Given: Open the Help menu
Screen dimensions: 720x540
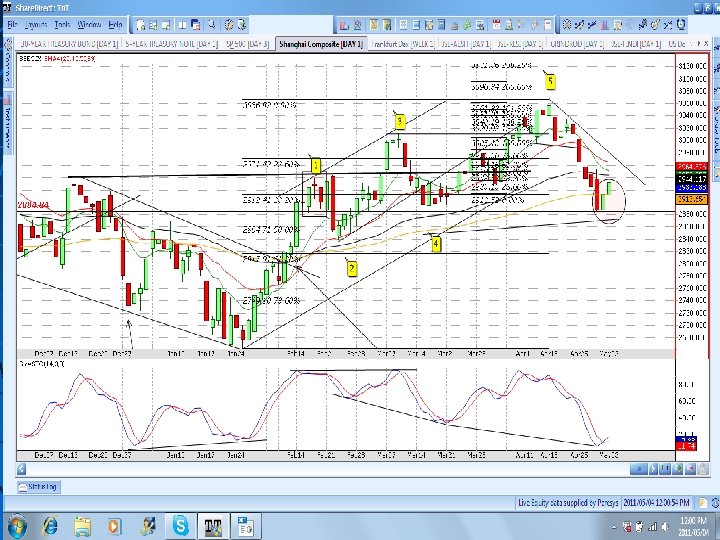Looking at the screenshot, I should pyautogui.click(x=115, y=25).
